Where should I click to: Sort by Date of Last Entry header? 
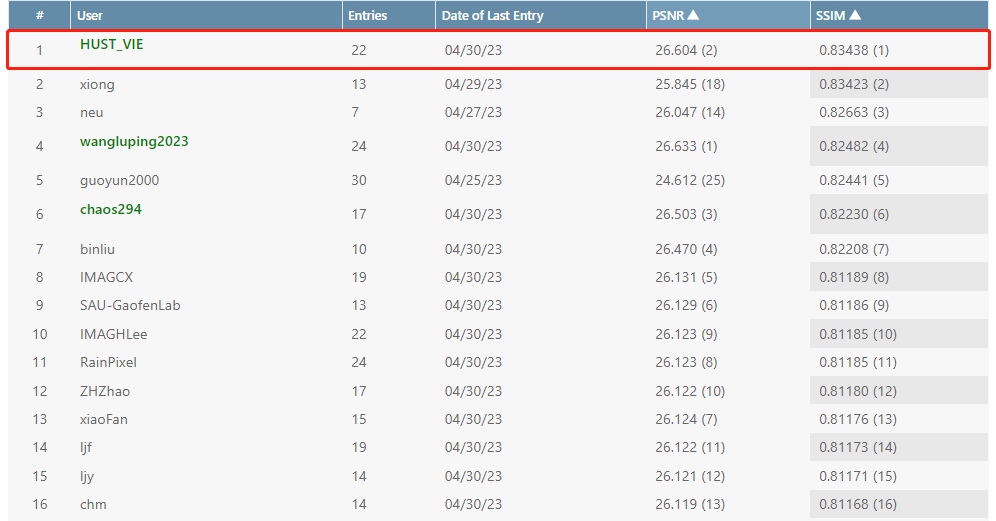coord(493,15)
